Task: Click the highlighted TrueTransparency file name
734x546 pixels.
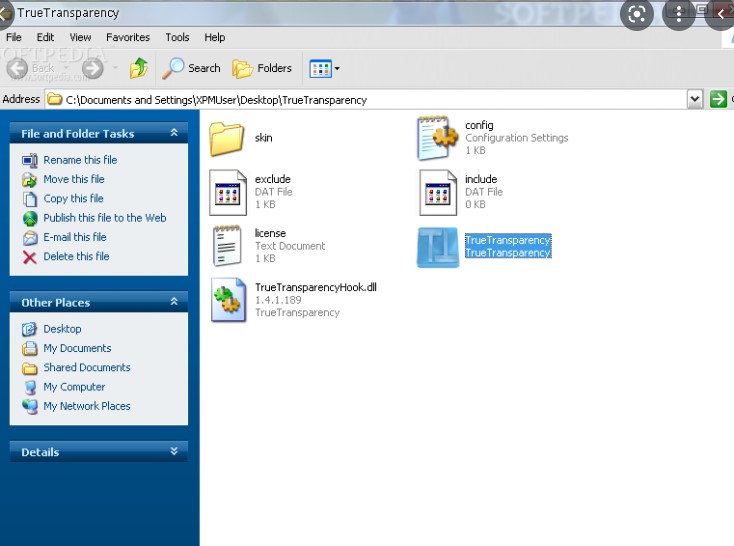Action: 508,240
